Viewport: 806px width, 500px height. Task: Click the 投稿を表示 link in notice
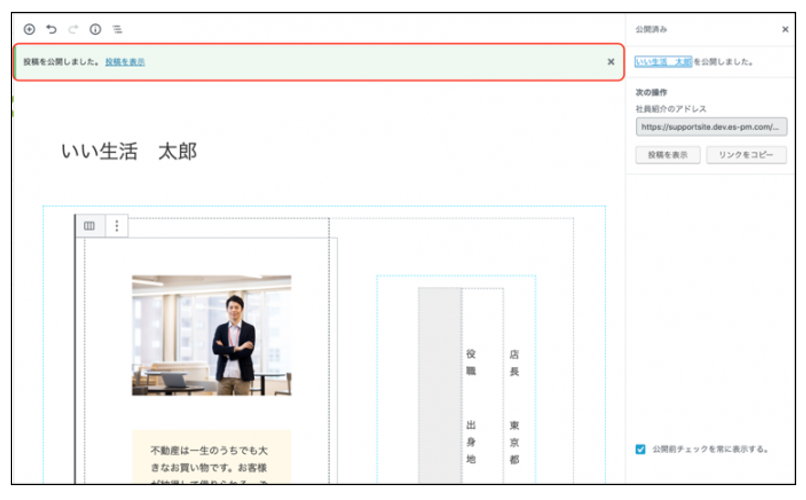[x=125, y=62]
